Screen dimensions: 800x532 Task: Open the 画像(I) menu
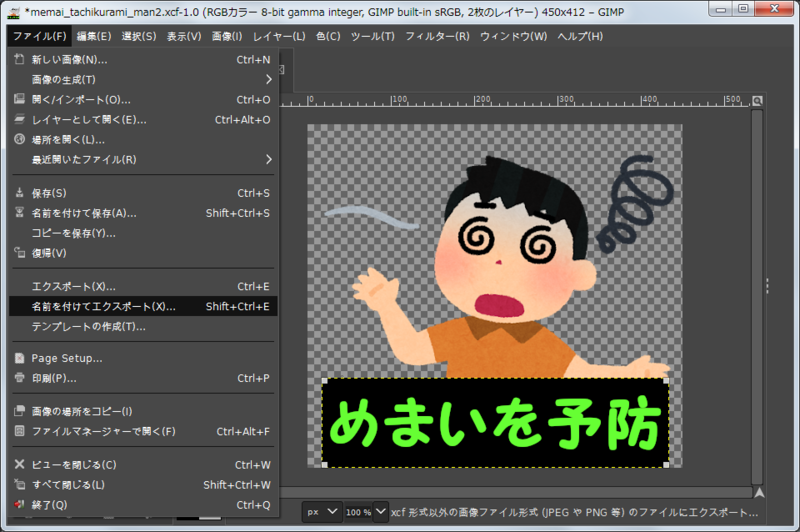coord(227,36)
